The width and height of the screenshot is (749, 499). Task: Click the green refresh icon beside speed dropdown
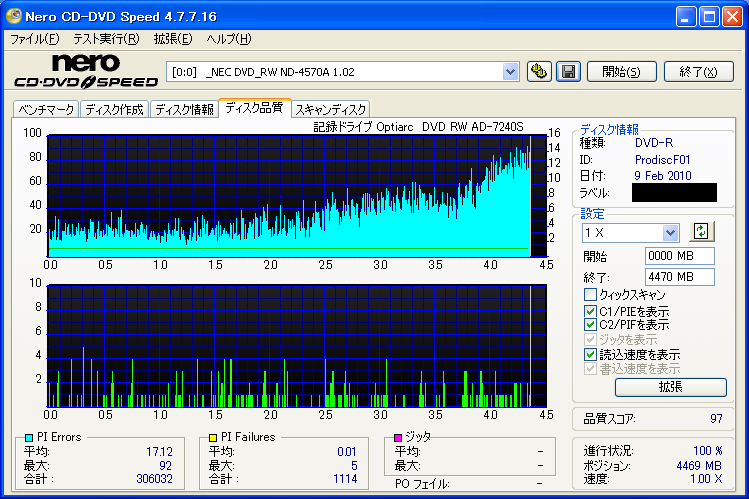point(701,232)
